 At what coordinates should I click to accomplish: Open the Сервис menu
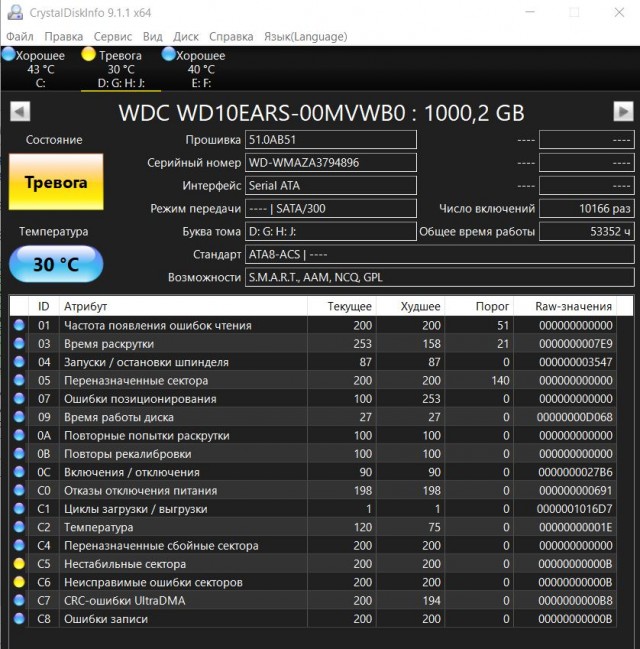[x=113, y=36]
